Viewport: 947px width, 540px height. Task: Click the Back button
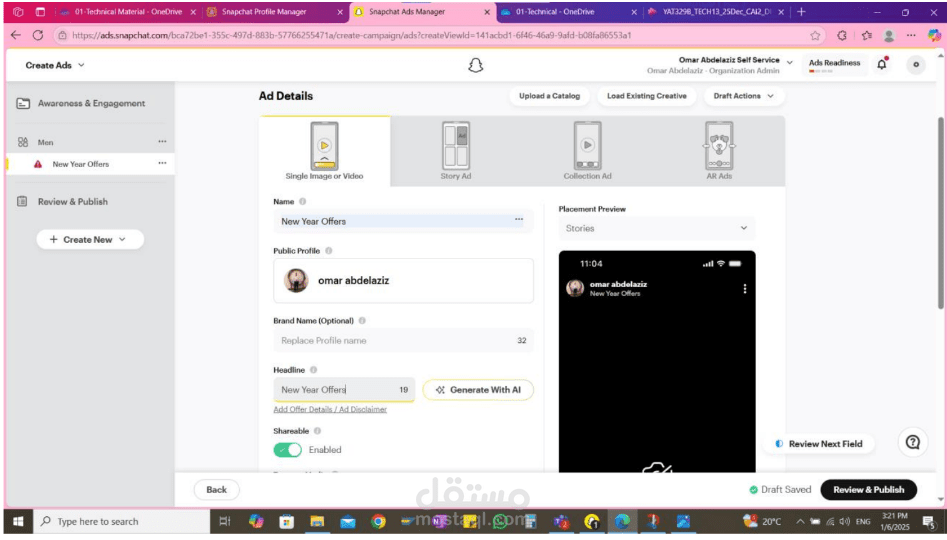click(216, 489)
